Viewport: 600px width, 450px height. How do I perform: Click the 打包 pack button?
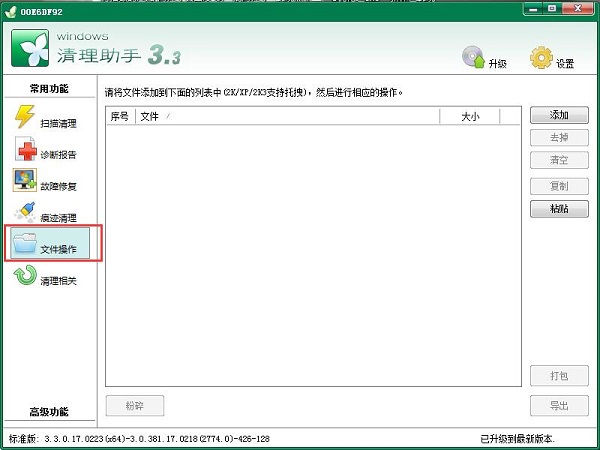click(x=559, y=376)
